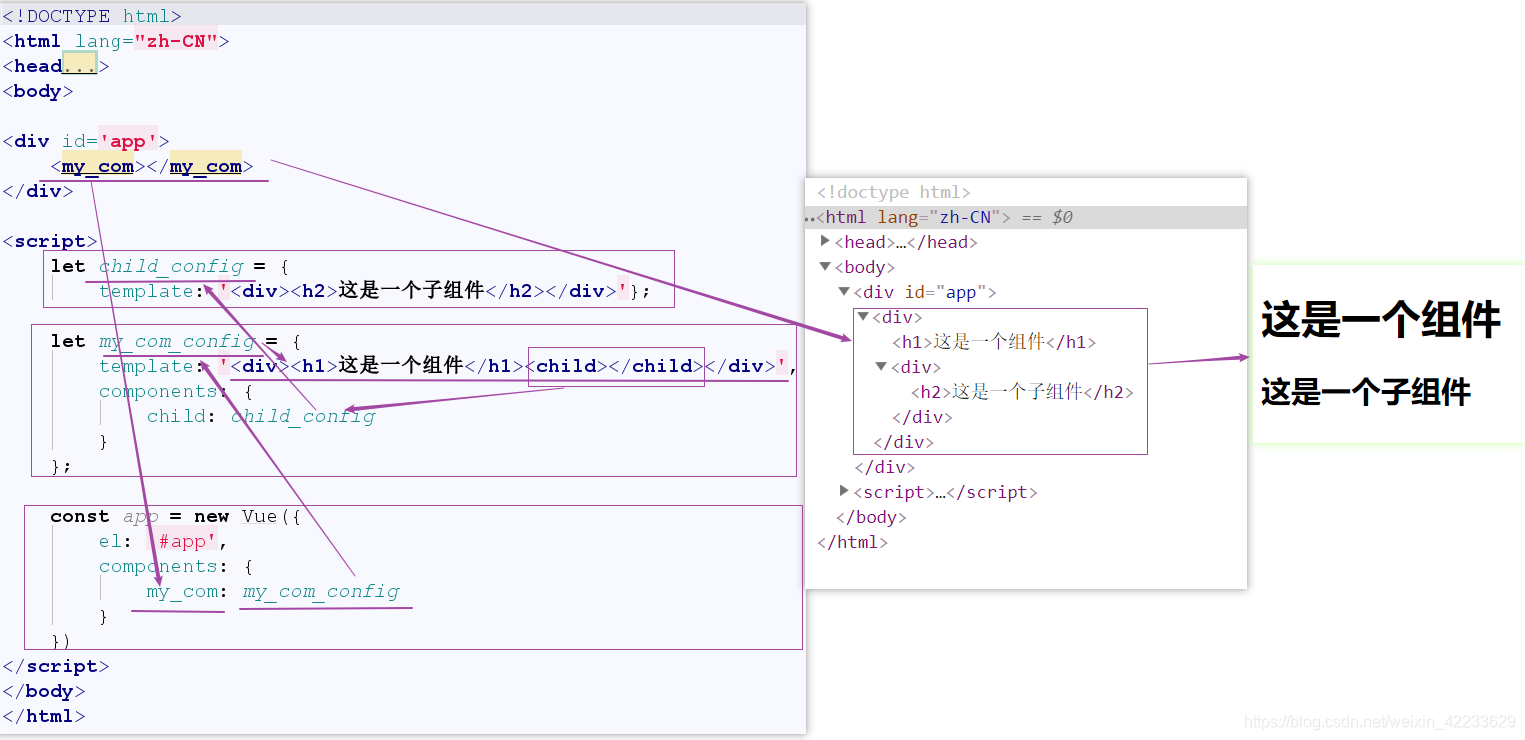
Task: Select the doctype html line in DevTools
Action: [894, 192]
